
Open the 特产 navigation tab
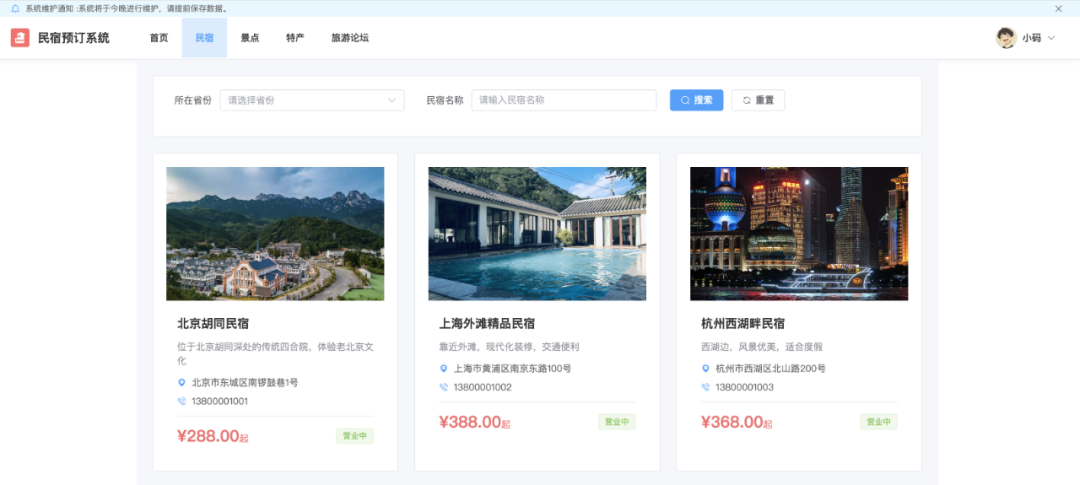pos(295,38)
